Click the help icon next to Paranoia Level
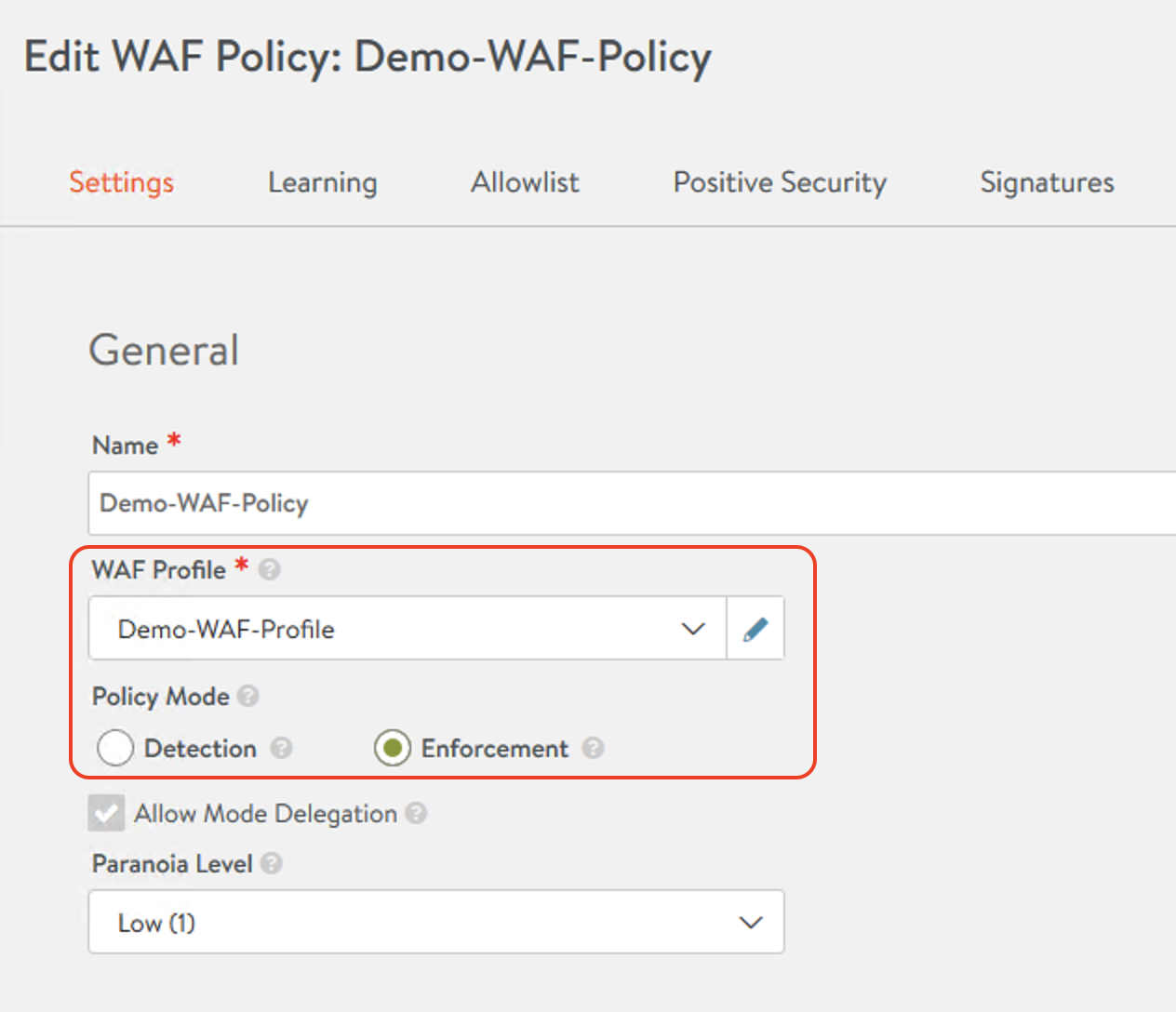 272,863
